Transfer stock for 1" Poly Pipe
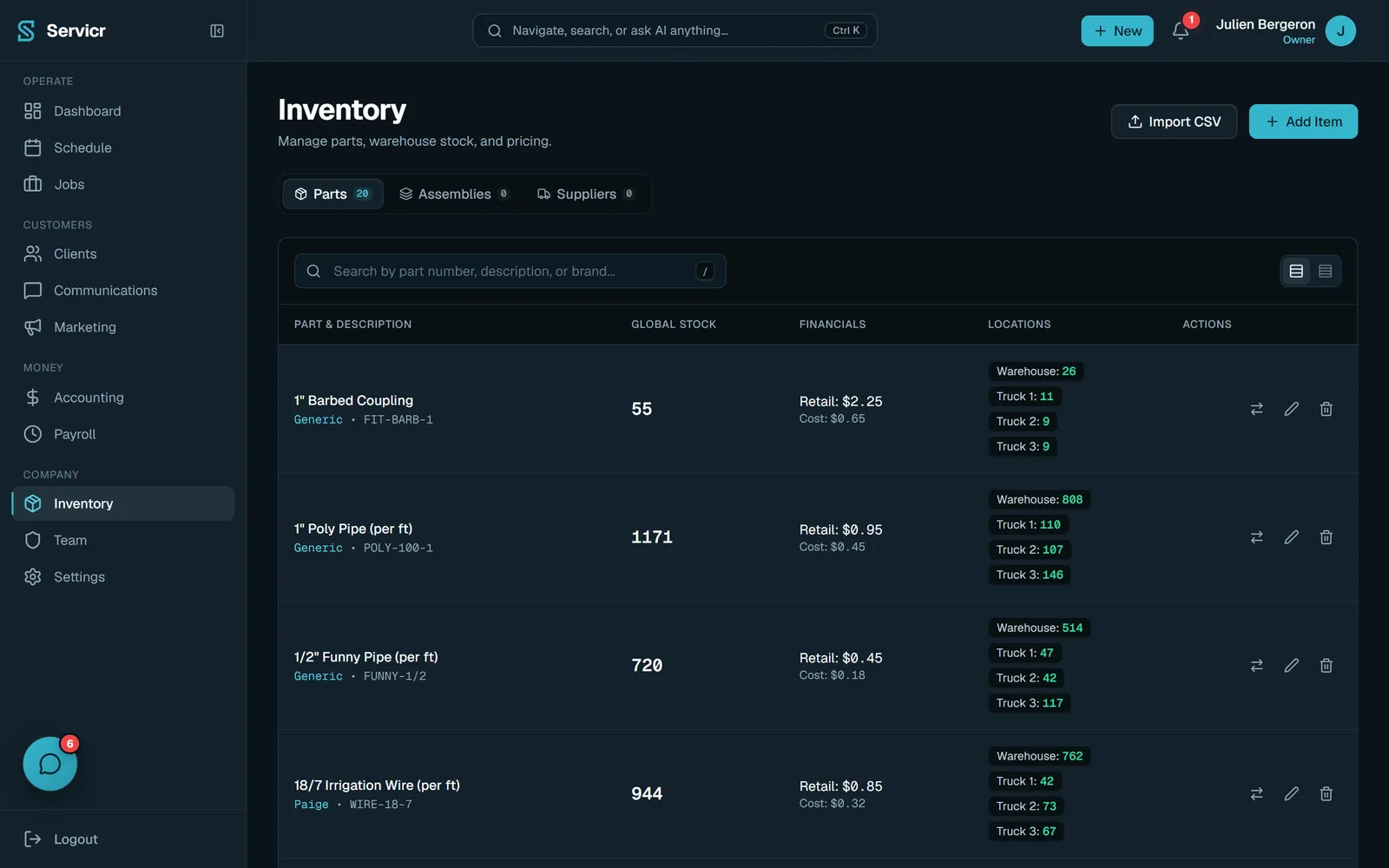Image resolution: width=1389 pixels, height=868 pixels. click(1256, 537)
